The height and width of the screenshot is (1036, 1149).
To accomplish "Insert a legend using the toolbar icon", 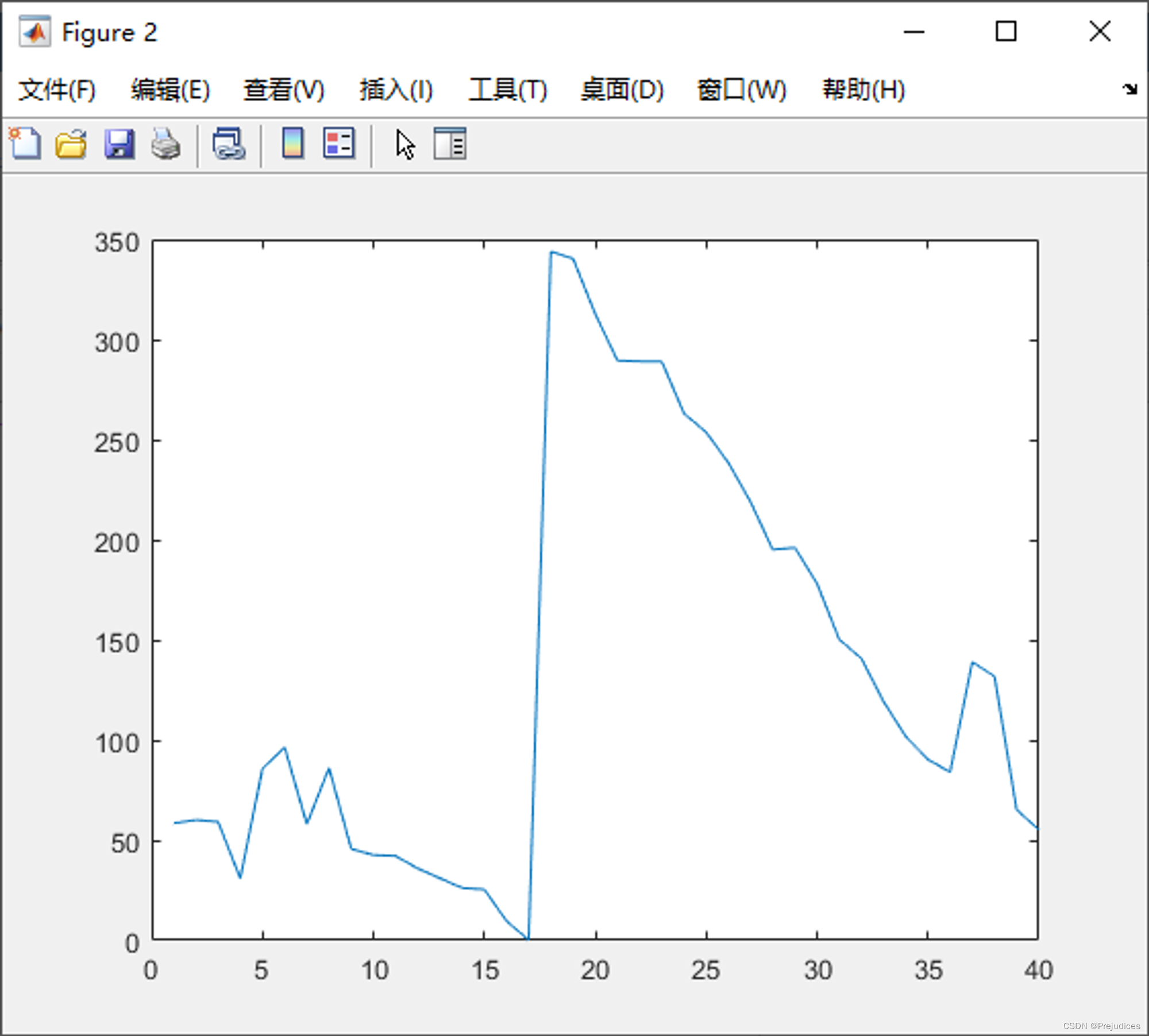I will [x=339, y=143].
